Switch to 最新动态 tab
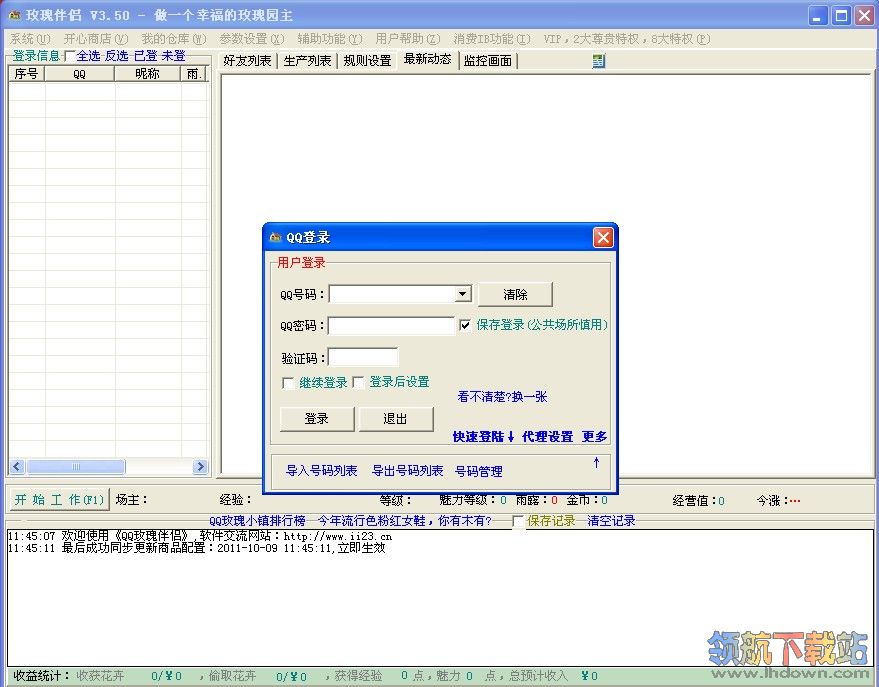This screenshot has height=687, width=879. coord(428,59)
